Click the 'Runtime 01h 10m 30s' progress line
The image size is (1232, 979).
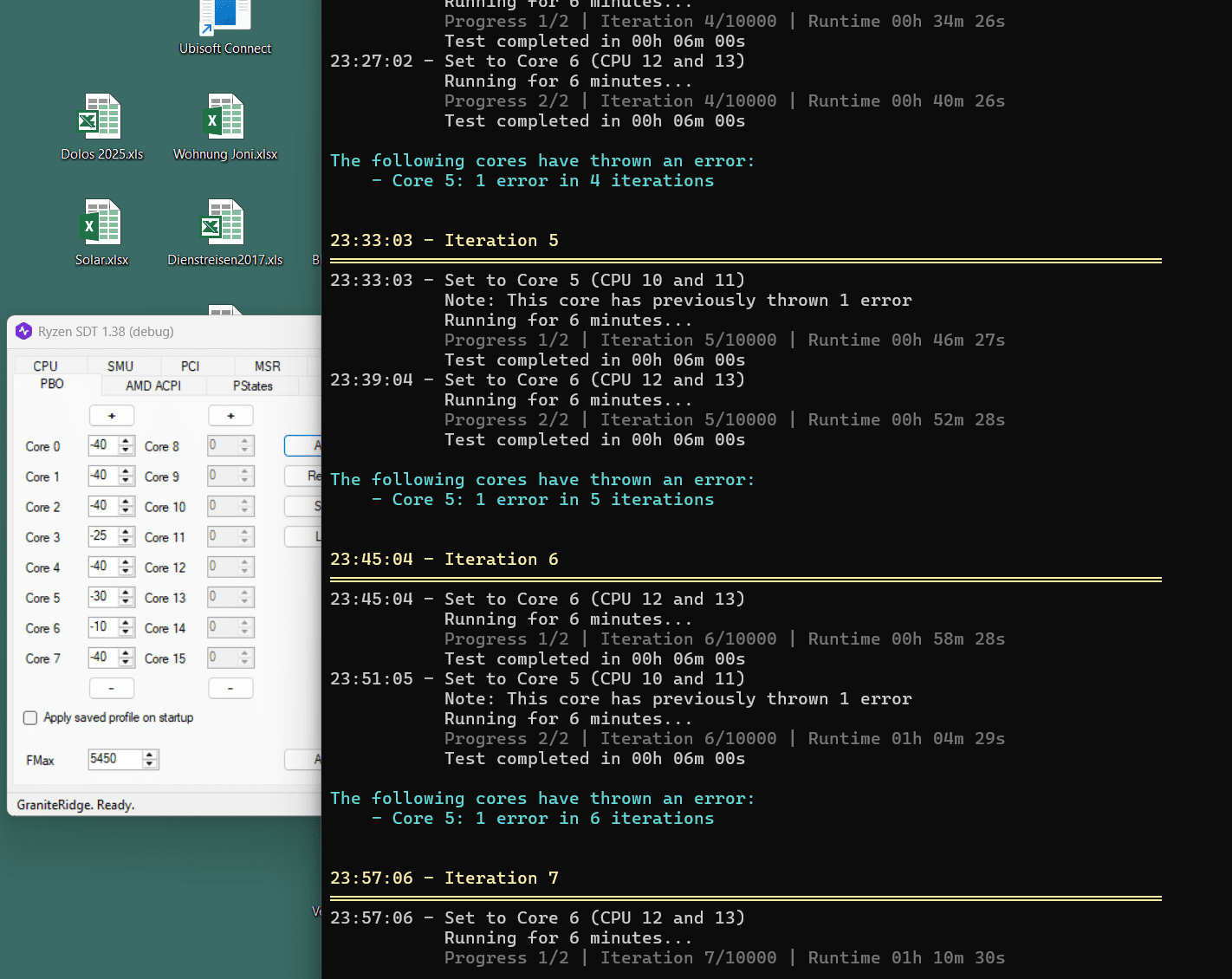pos(724,957)
